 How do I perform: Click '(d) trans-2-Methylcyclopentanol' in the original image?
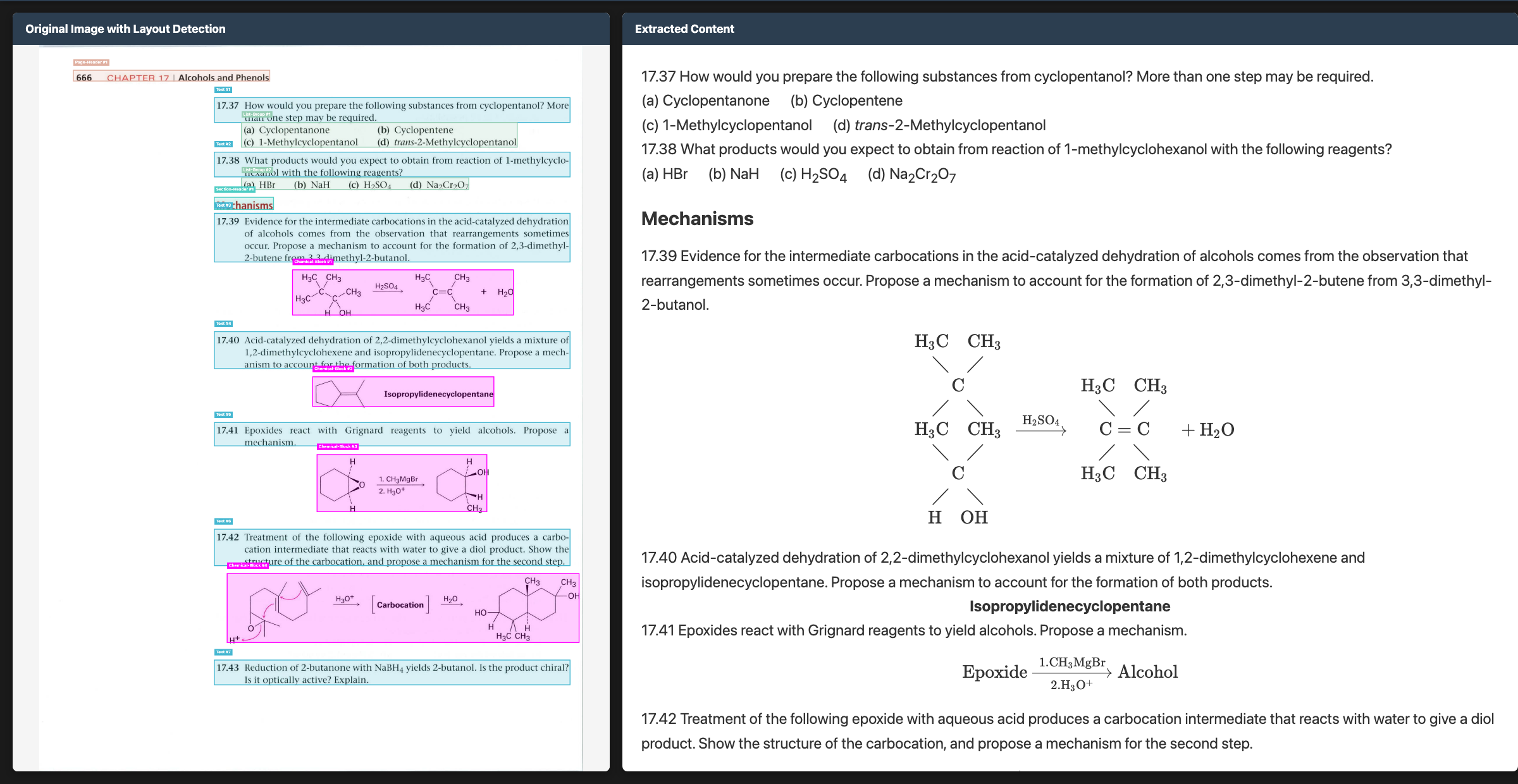pos(447,142)
